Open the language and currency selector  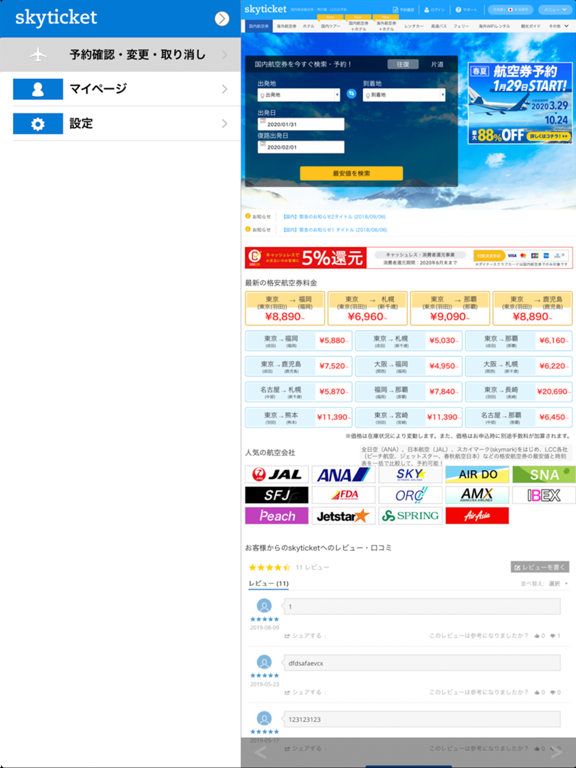coord(510,10)
